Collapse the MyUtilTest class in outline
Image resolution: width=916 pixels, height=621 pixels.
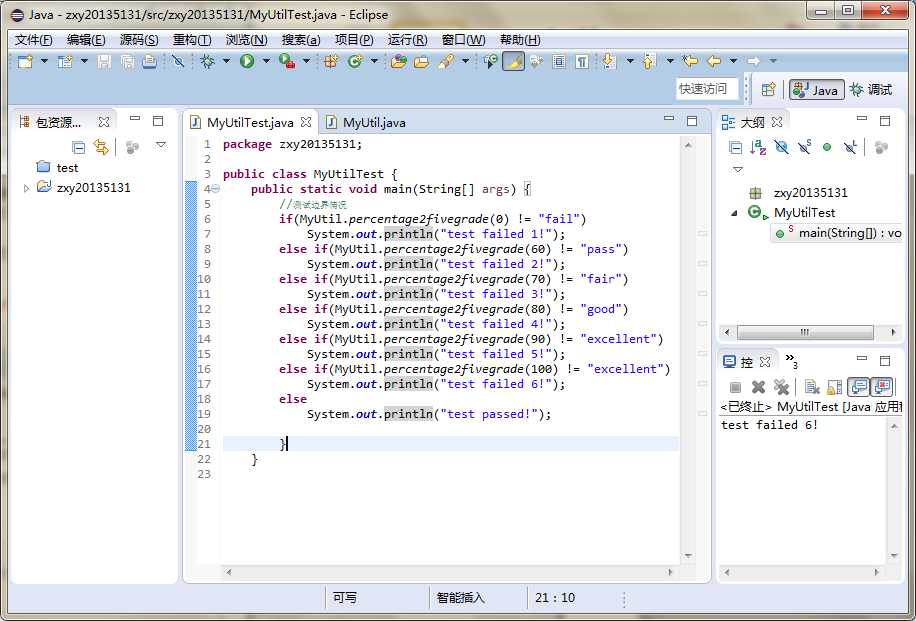735,213
